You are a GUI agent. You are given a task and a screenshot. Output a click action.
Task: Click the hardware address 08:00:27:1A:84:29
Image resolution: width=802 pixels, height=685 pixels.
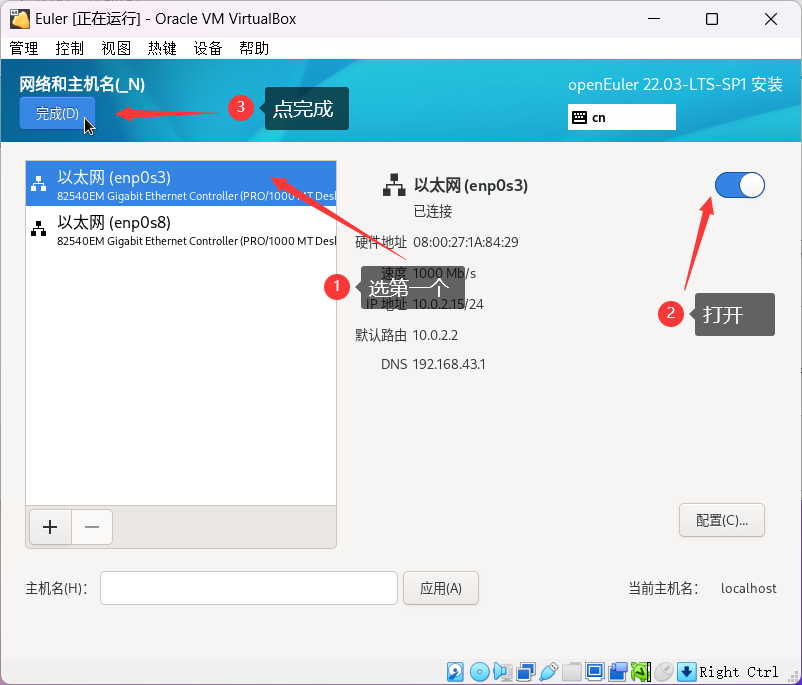(x=465, y=242)
